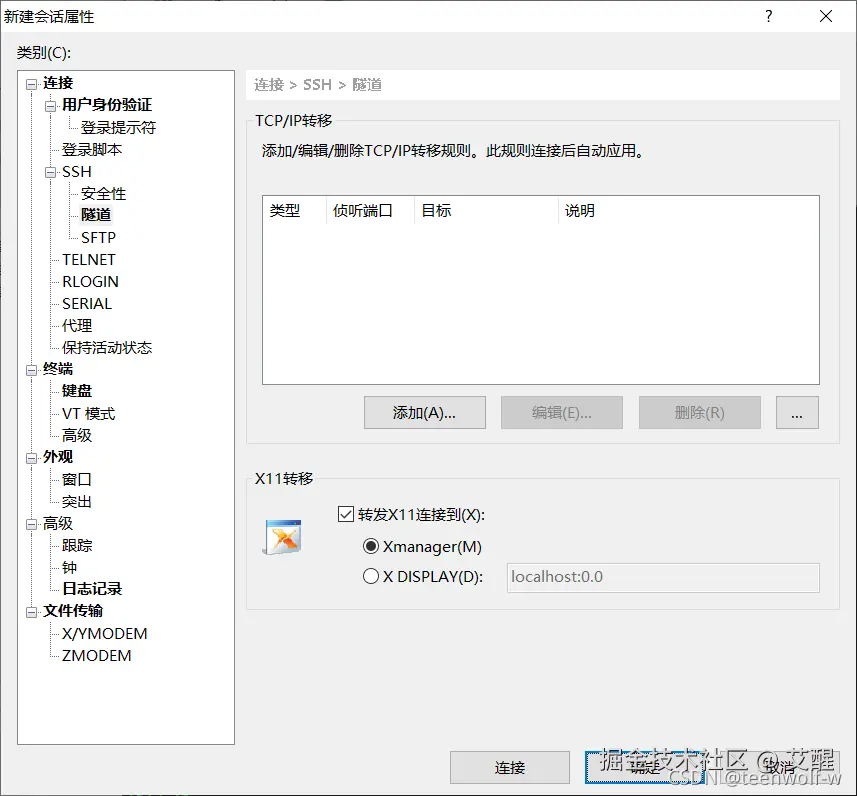This screenshot has width=857, height=796.
Task: Collapse the 连接 tree node
Action: point(31,83)
